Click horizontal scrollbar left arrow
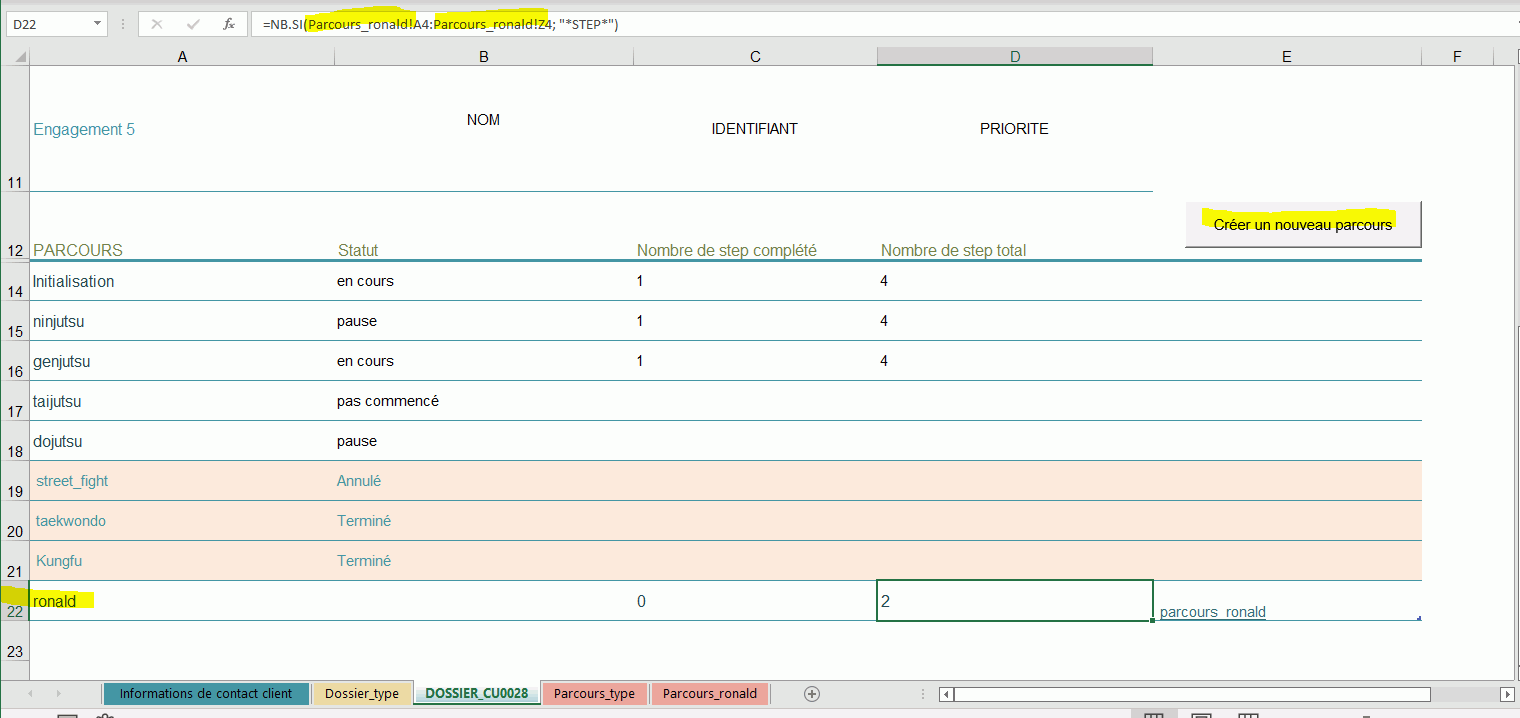Image resolution: width=1520 pixels, height=718 pixels. (947, 694)
